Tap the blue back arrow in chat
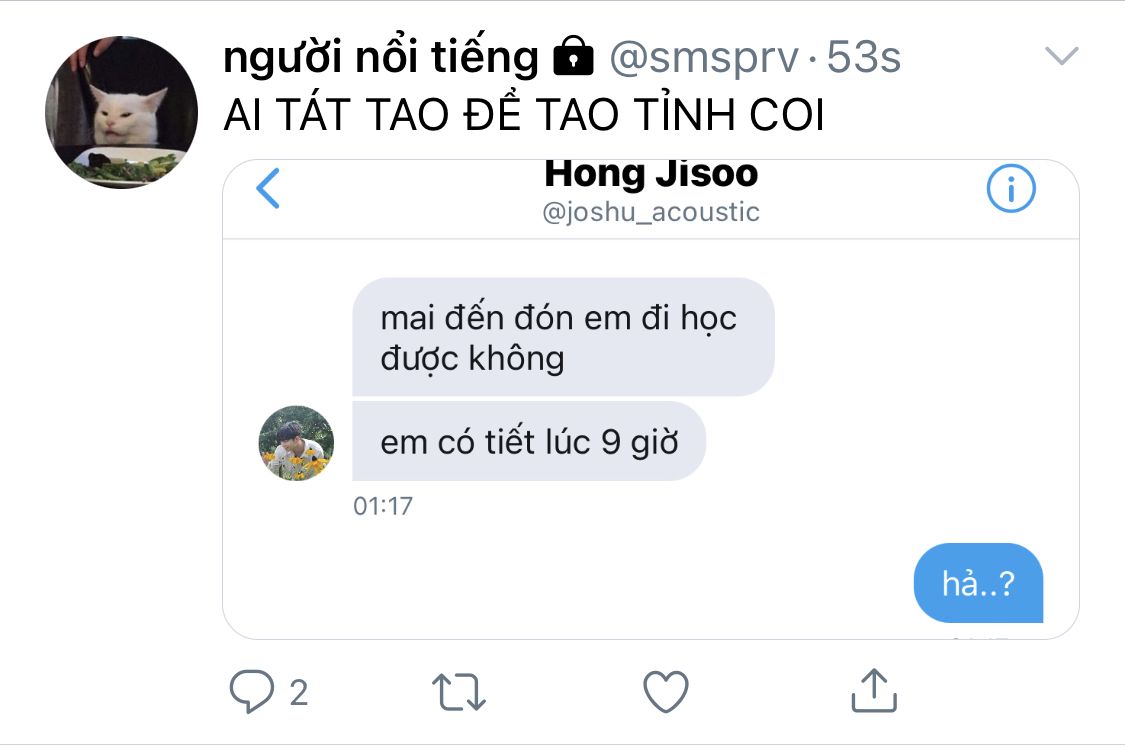This screenshot has height=748, width=1125. [268, 189]
